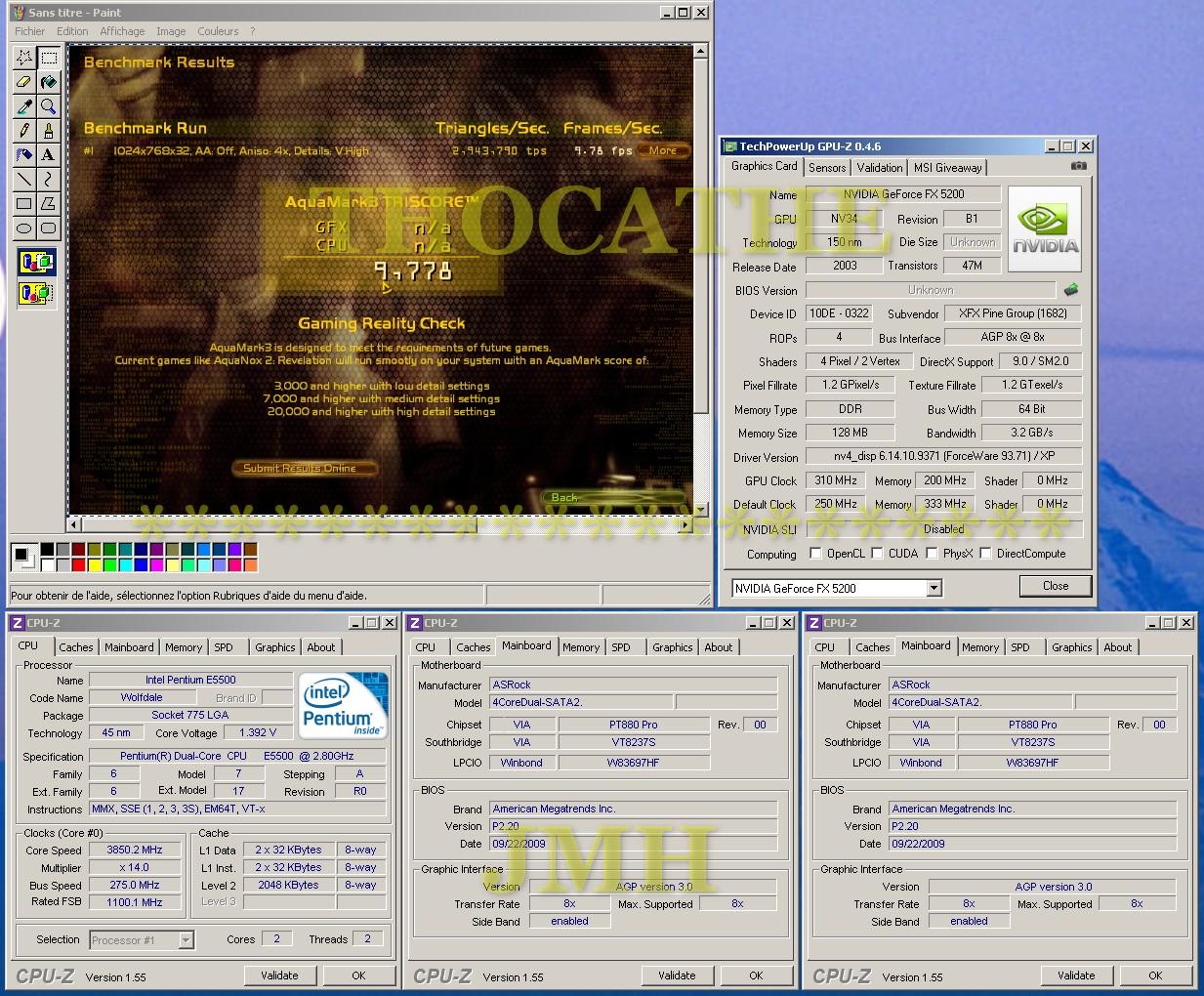The image size is (1204, 996).
Task: Click OK in the rightmost CPU-Z window
Action: pos(1155,975)
